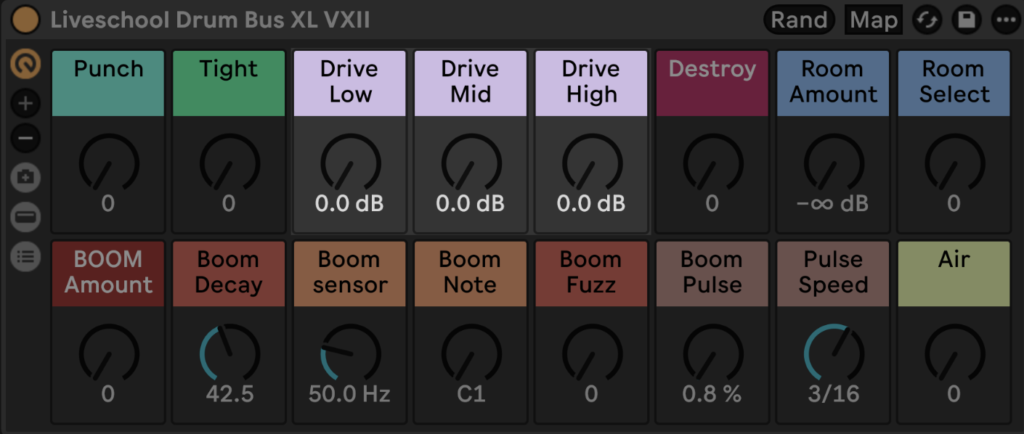
Task: Add macro with the plus icon
Action: click(x=26, y=103)
